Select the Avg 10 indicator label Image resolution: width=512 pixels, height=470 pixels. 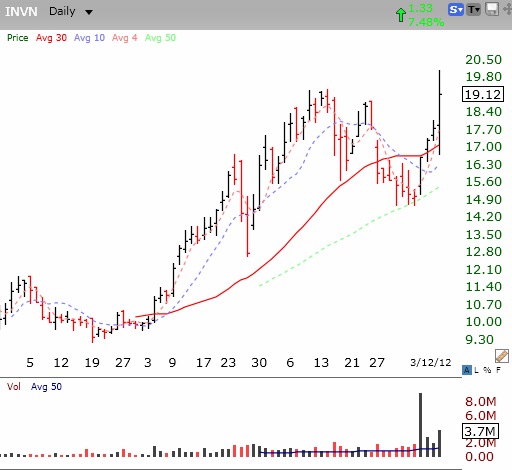point(89,38)
